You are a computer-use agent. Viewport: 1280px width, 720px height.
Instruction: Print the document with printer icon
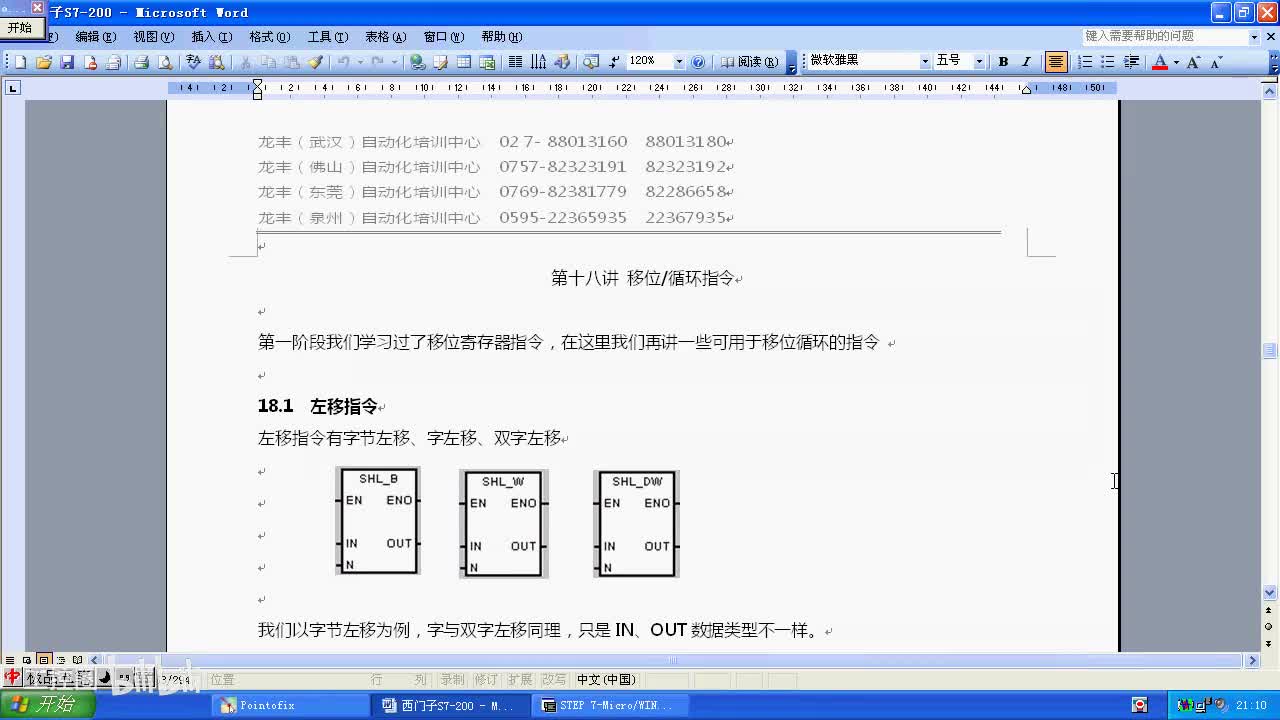141,62
